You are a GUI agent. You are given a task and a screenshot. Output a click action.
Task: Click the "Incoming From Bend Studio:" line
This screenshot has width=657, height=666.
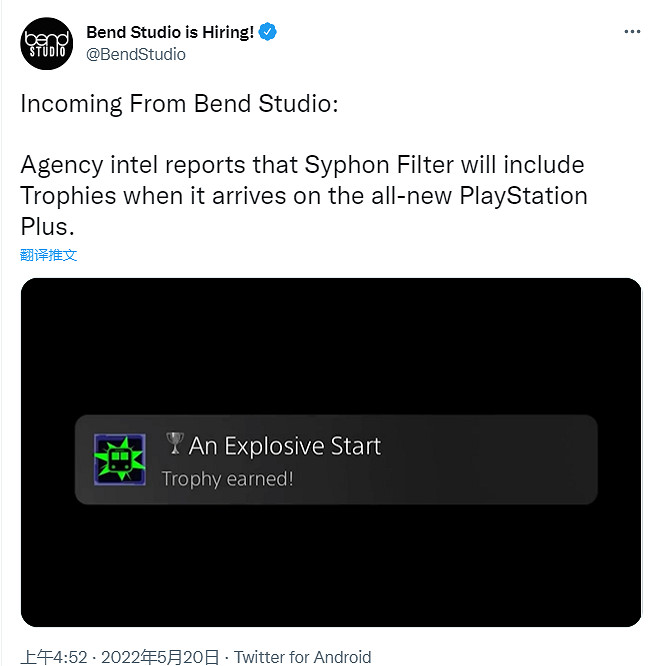(179, 106)
